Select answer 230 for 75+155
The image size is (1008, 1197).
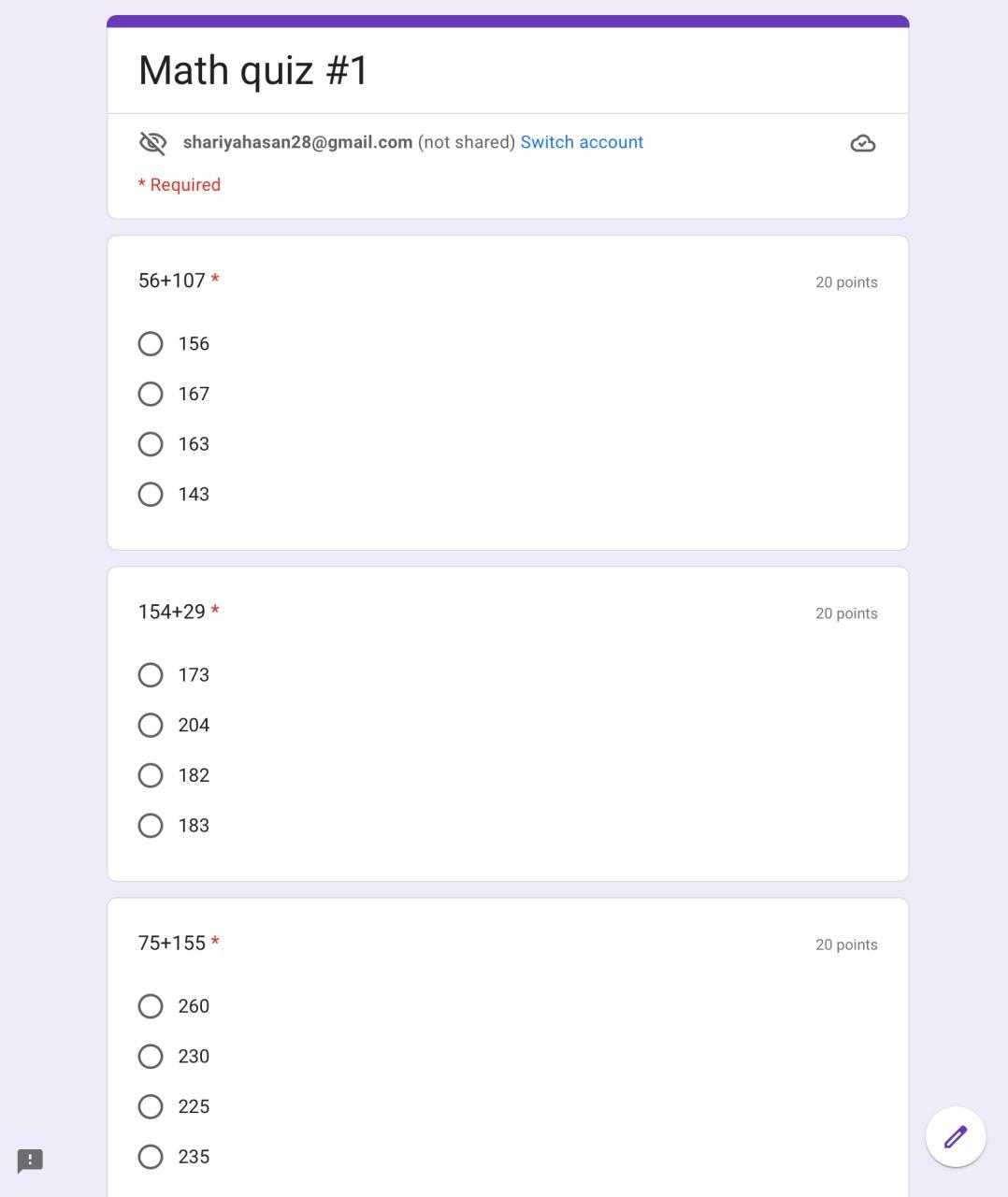tap(151, 1057)
